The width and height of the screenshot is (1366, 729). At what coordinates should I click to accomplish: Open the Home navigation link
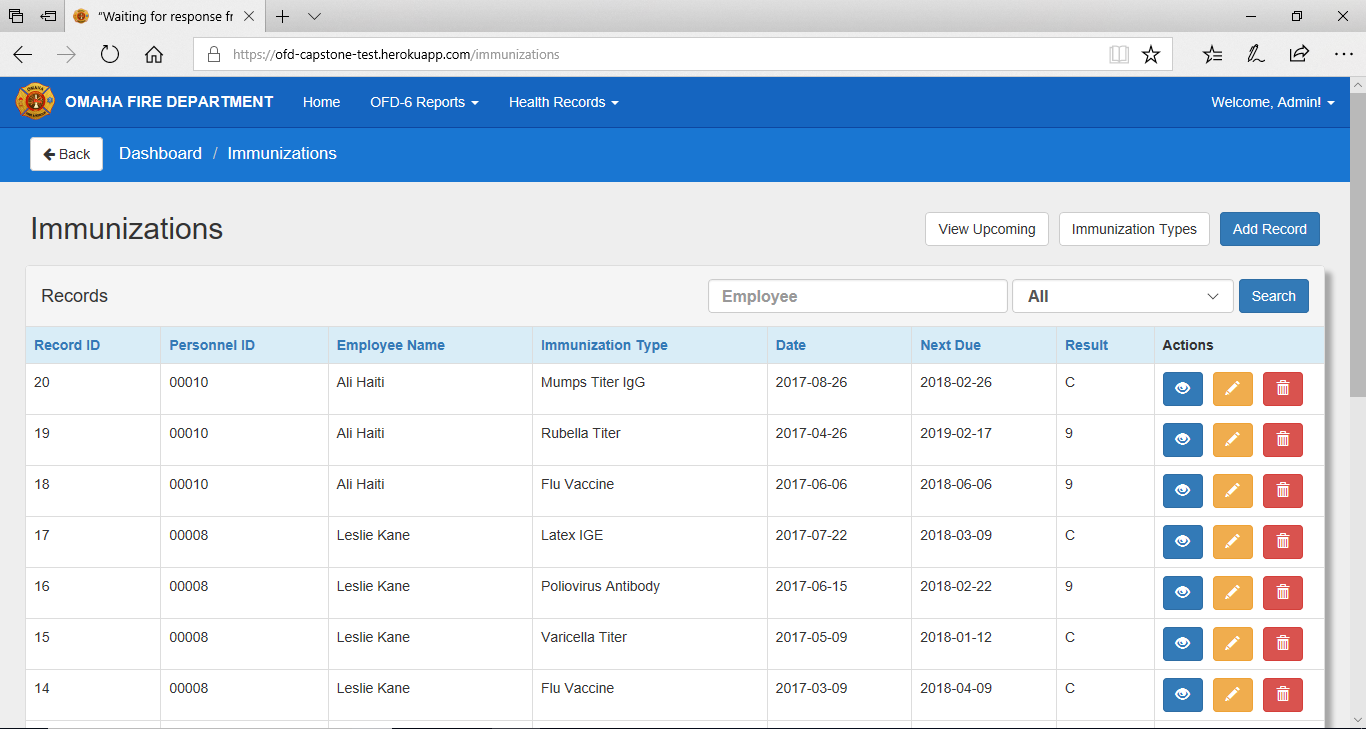click(x=321, y=102)
